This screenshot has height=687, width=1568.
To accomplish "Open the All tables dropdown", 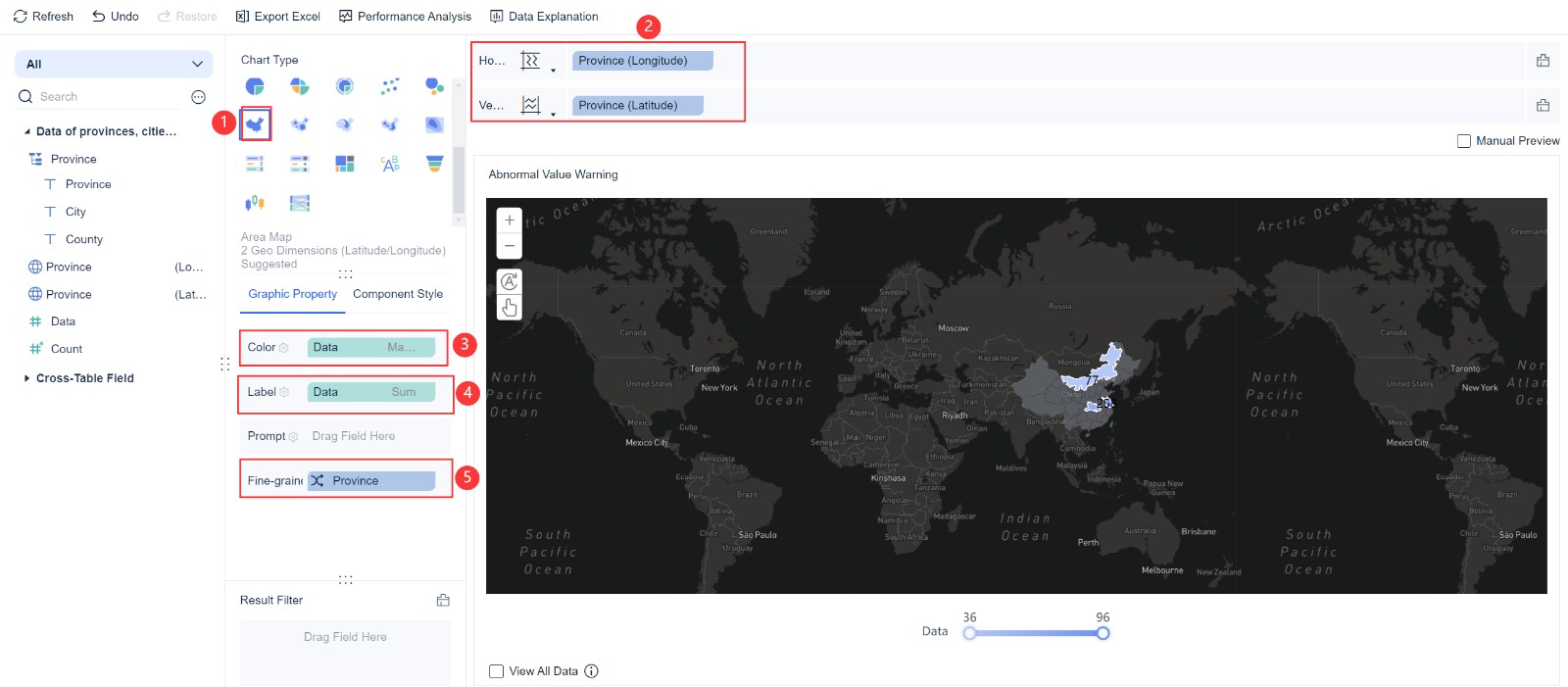I will (114, 64).
